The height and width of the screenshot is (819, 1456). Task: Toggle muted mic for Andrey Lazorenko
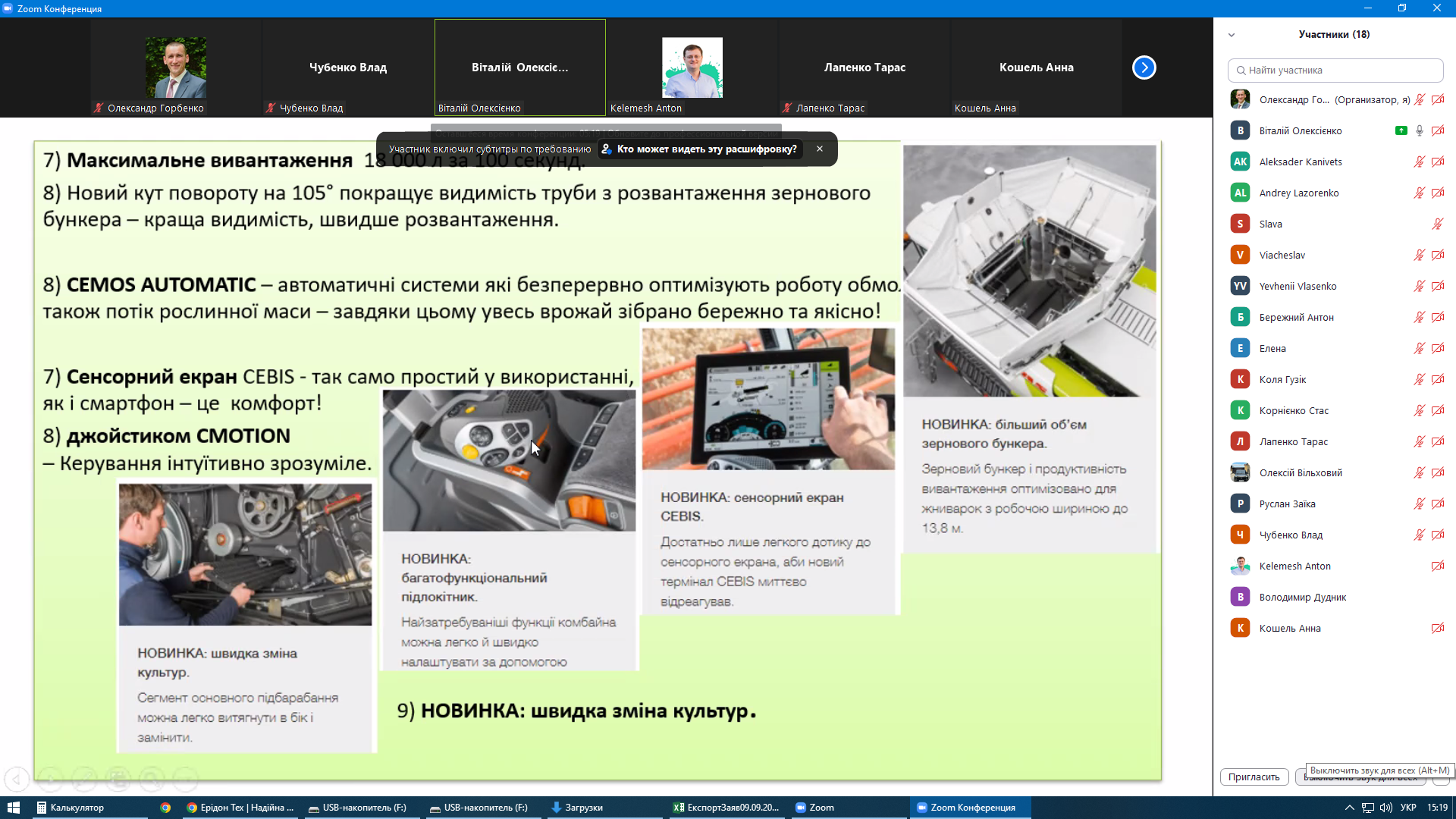1420,193
